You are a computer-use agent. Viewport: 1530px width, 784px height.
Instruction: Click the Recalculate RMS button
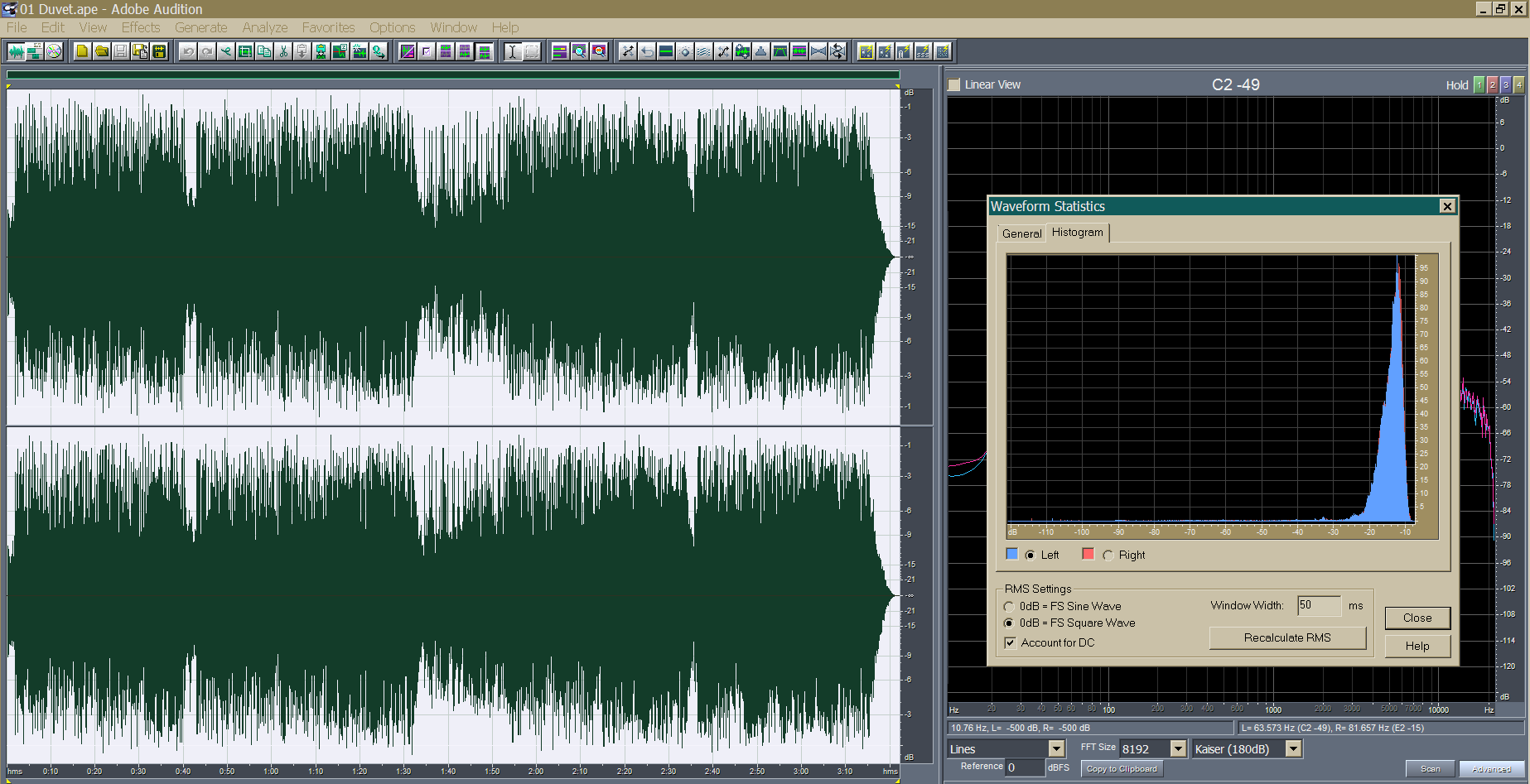[x=1287, y=637]
